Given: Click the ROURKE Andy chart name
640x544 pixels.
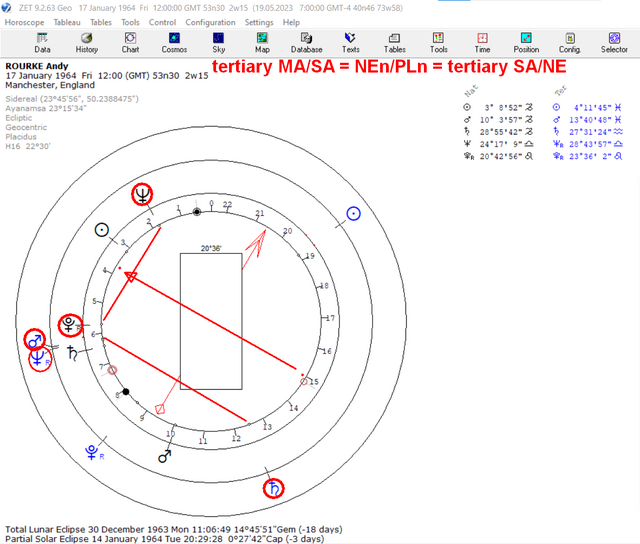Looking at the screenshot, I should coord(37,66).
